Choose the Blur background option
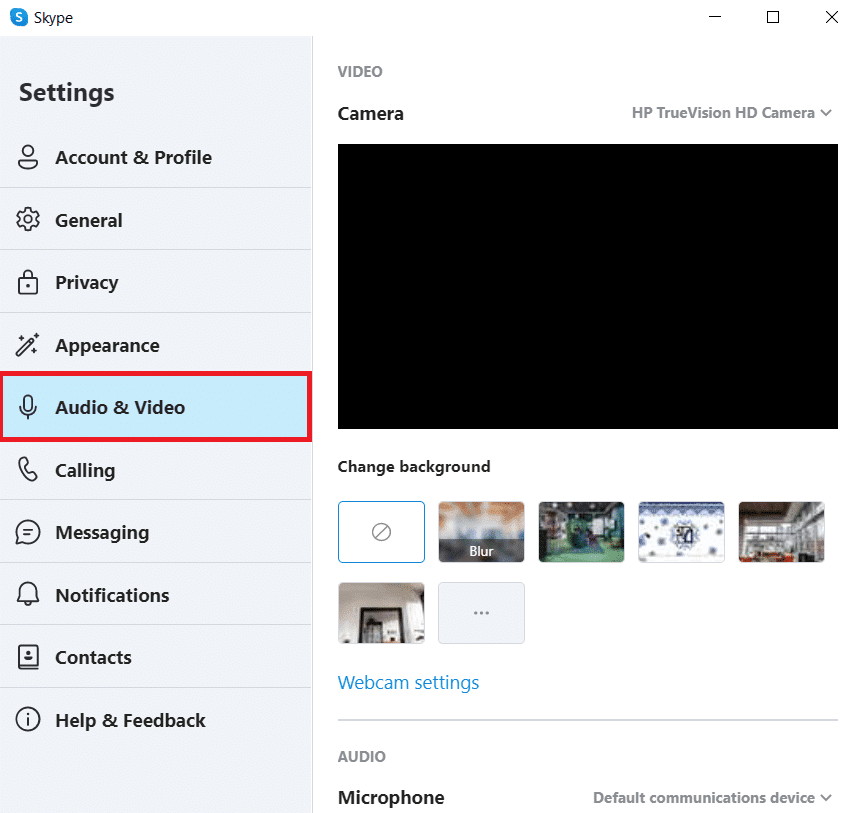 click(481, 532)
